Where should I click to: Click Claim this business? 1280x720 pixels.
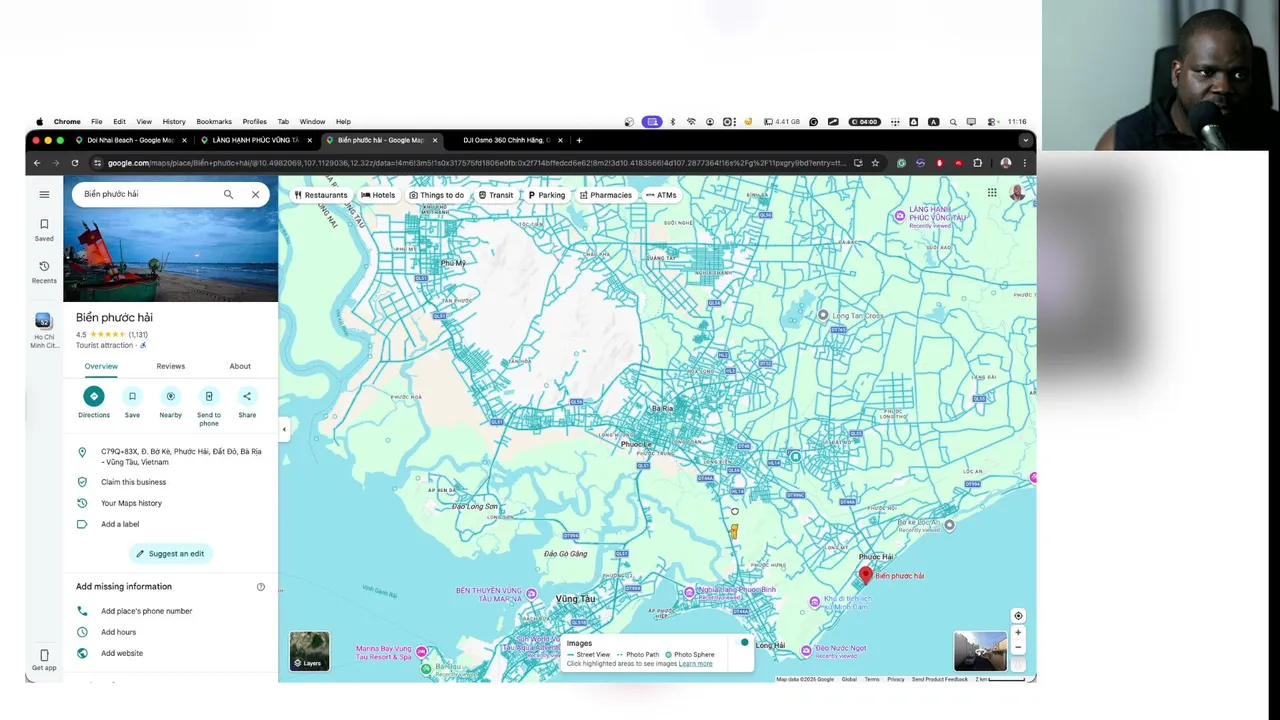click(x=133, y=482)
